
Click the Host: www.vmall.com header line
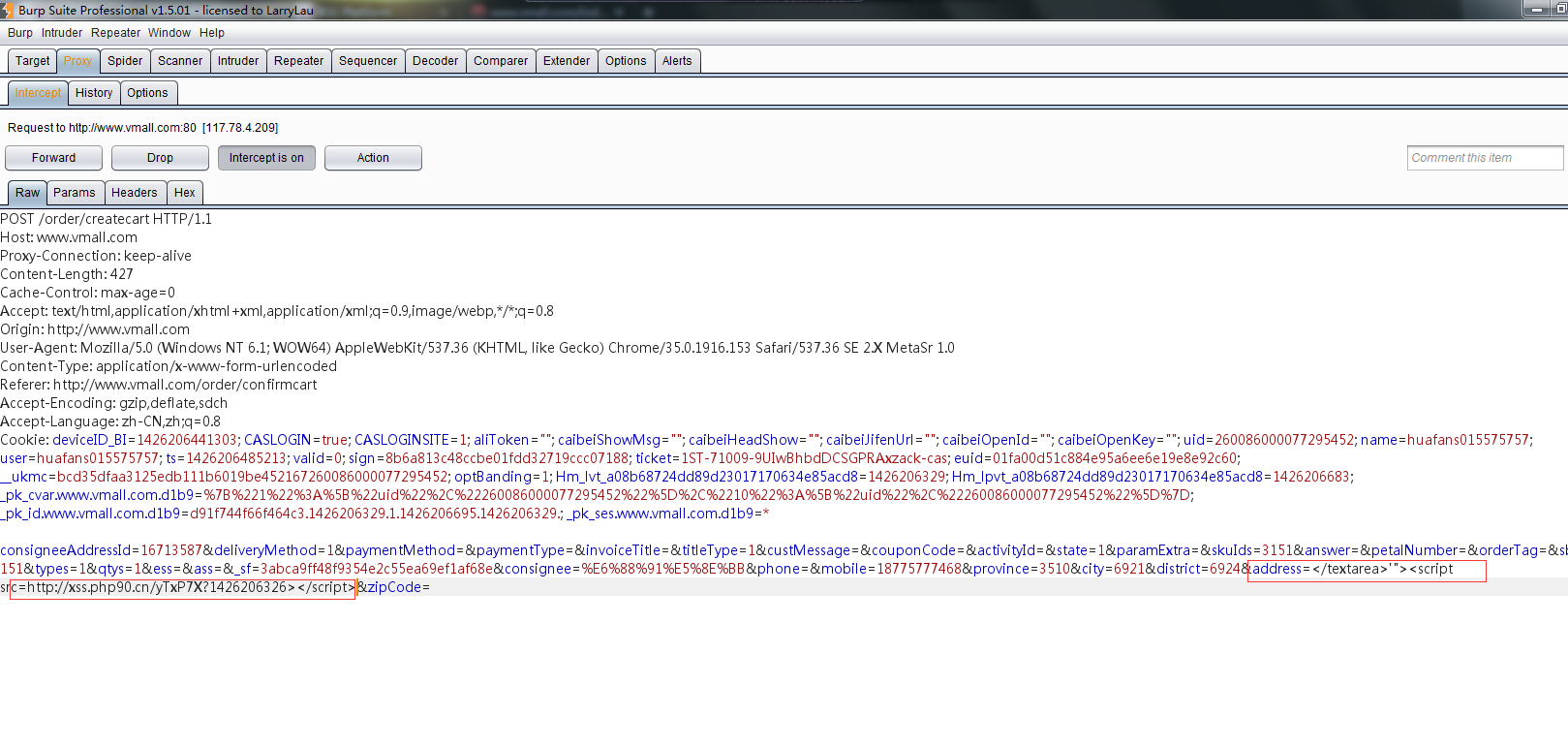coord(69,237)
